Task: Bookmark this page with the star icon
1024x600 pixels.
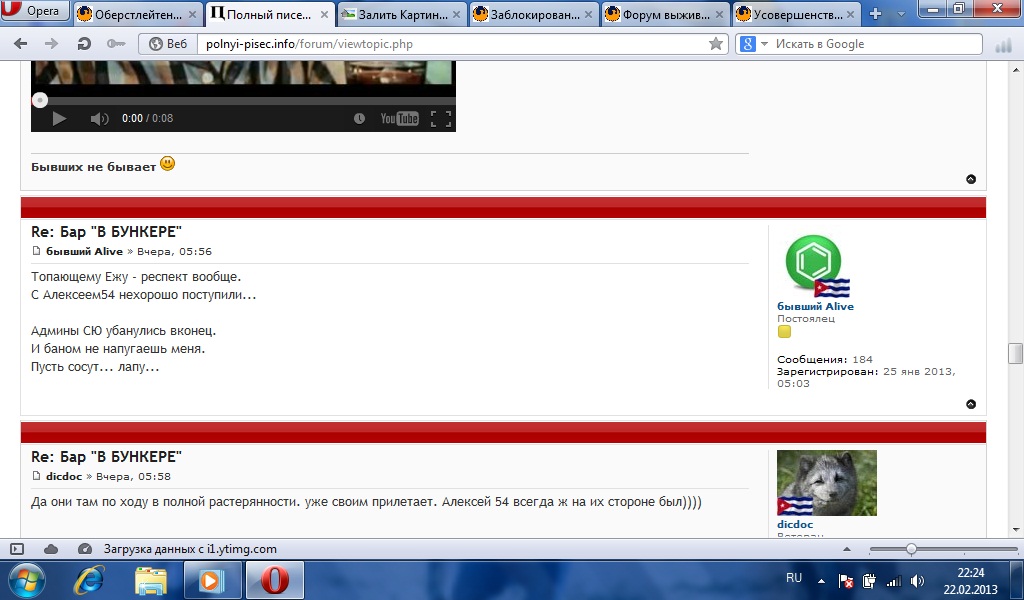Action: point(716,44)
